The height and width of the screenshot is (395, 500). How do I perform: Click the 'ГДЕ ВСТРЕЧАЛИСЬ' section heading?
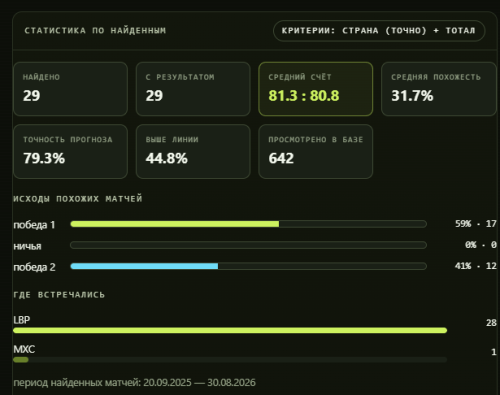[59, 295]
